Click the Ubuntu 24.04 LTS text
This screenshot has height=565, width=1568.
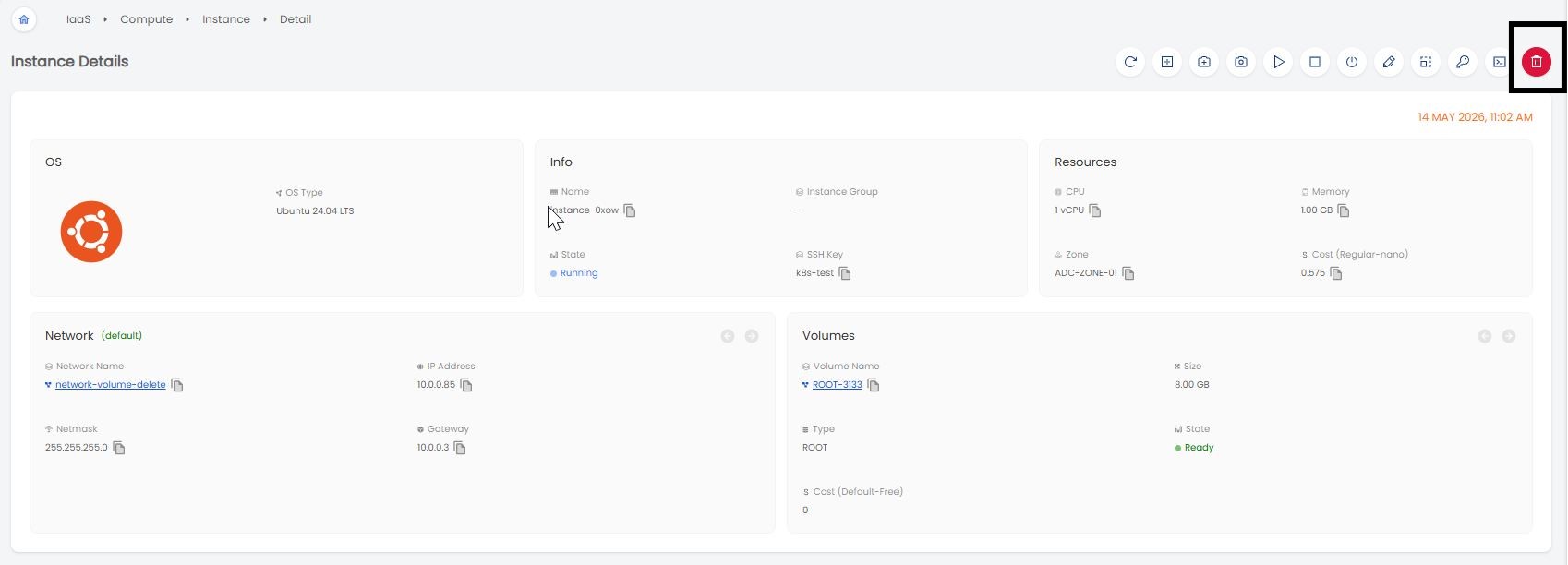click(x=315, y=211)
